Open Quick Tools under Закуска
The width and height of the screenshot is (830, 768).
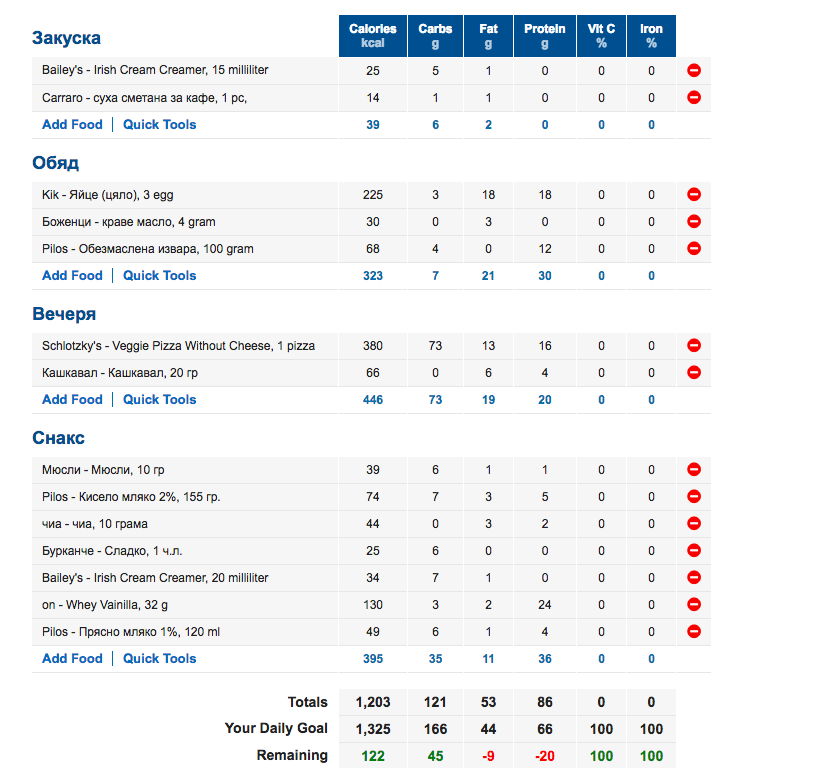pyautogui.click(x=159, y=125)
